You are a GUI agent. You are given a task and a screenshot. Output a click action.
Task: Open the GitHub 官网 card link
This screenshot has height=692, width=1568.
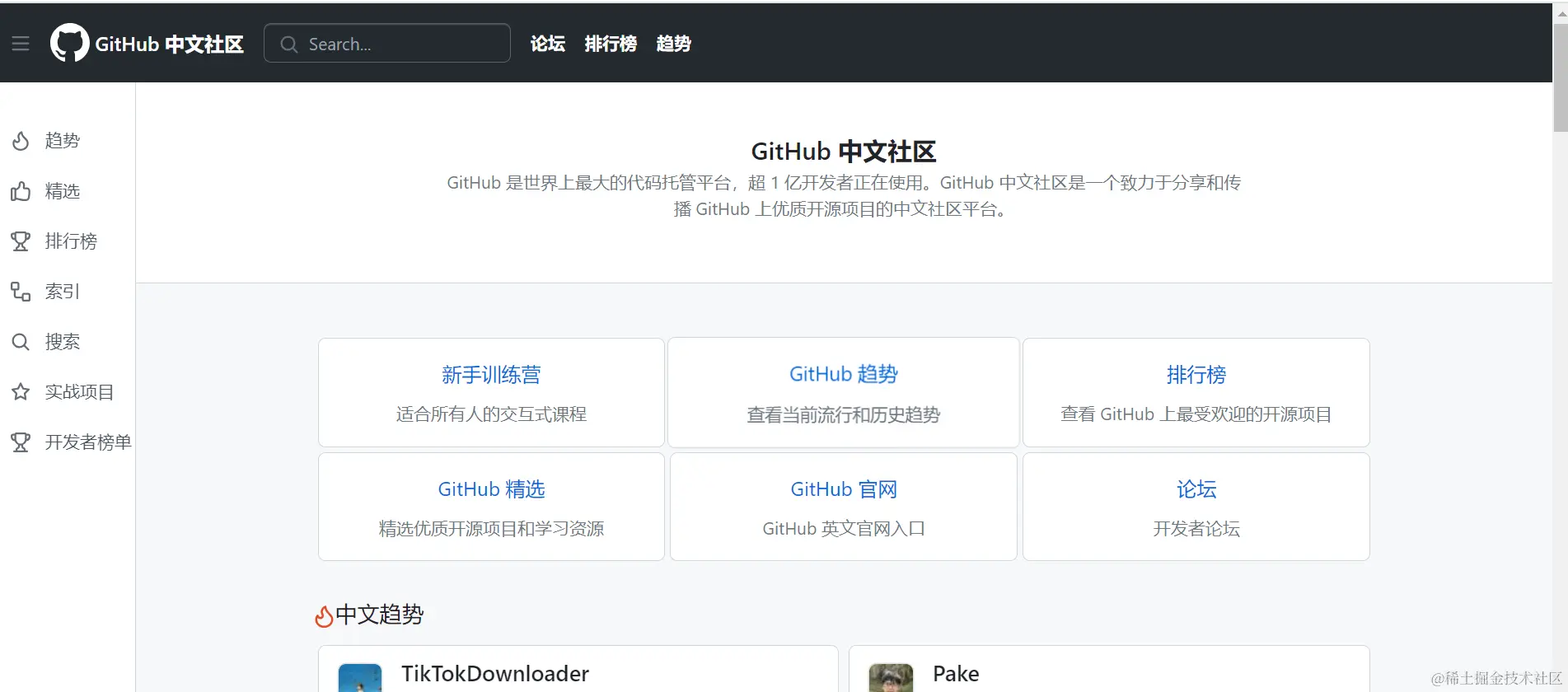click(844, 489)
